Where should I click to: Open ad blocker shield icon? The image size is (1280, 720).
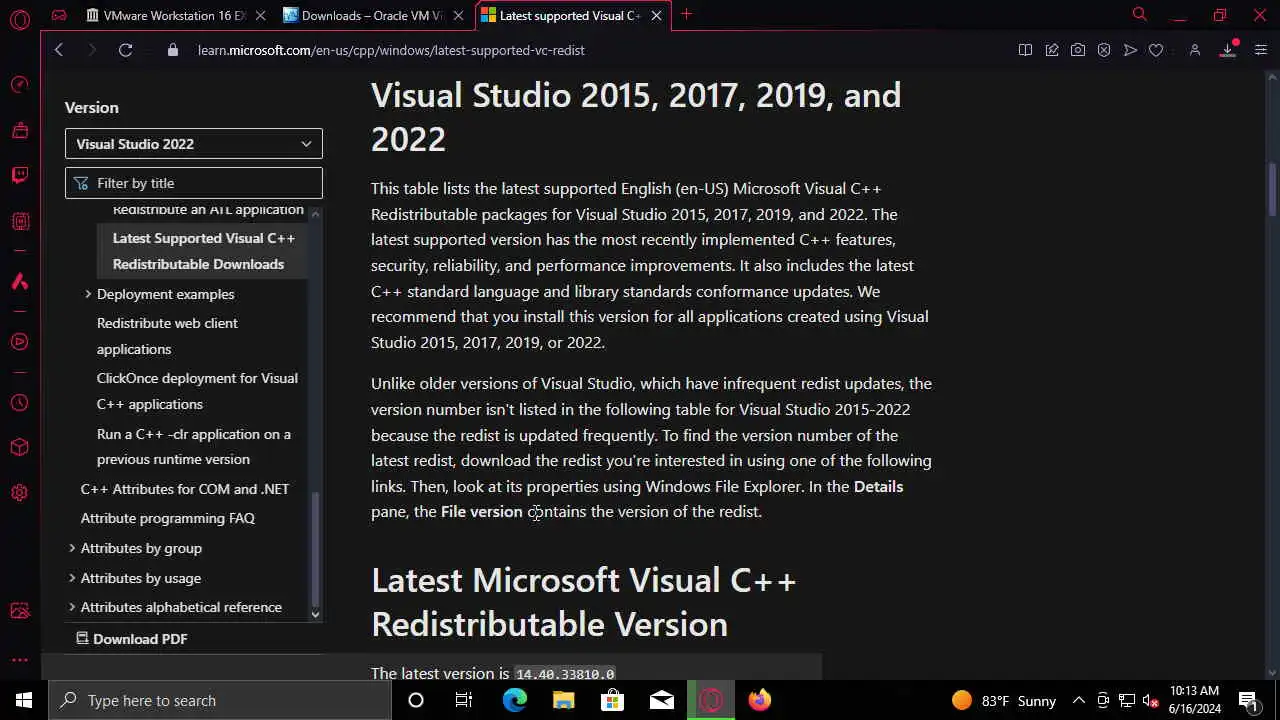point(1104,50)
